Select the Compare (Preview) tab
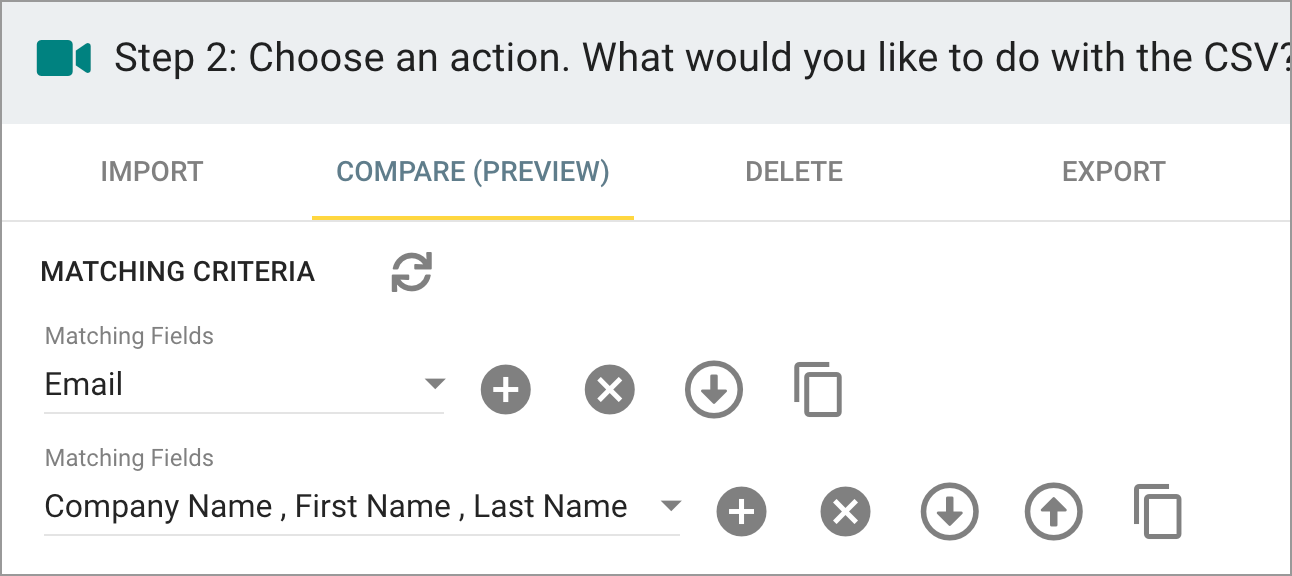The image size is (1292, 576). tap(473, 172)
